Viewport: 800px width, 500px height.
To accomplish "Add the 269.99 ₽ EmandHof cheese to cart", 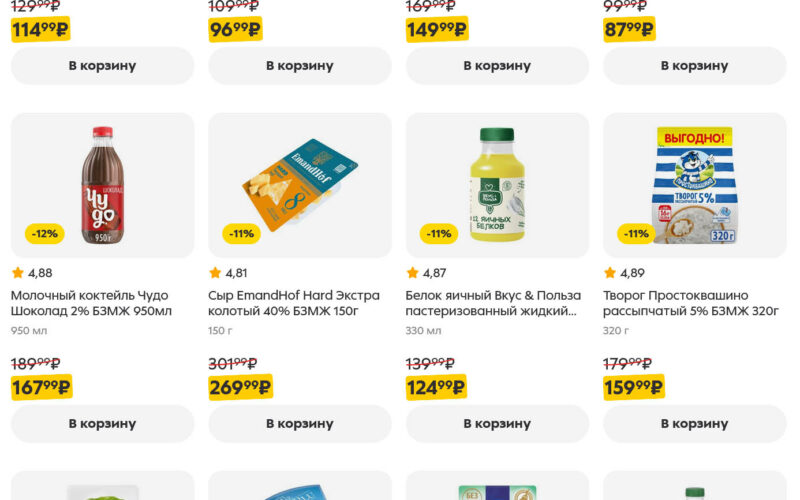I will tap(299, 423).
